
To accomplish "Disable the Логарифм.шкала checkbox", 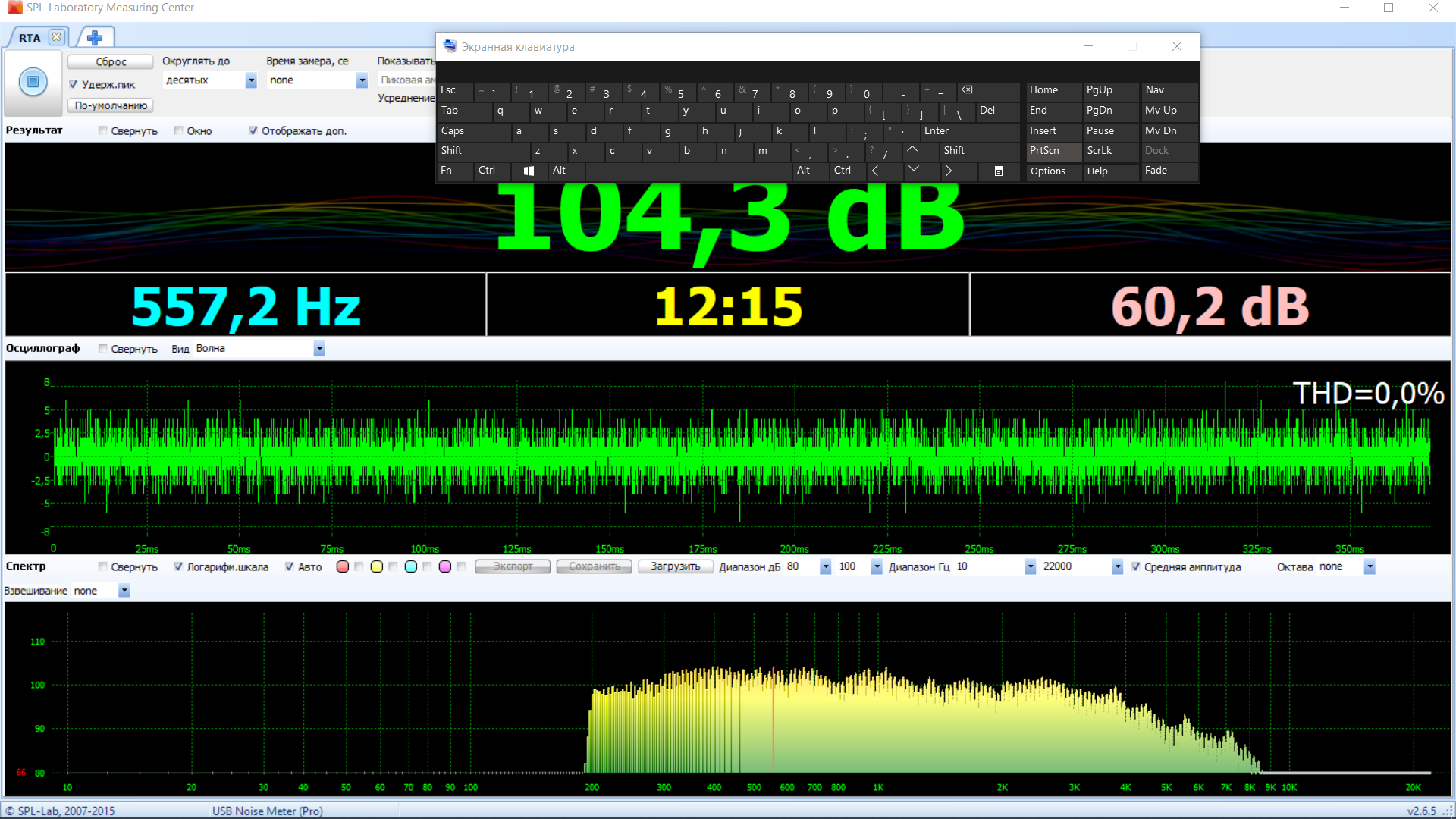I will coord(178,566).
